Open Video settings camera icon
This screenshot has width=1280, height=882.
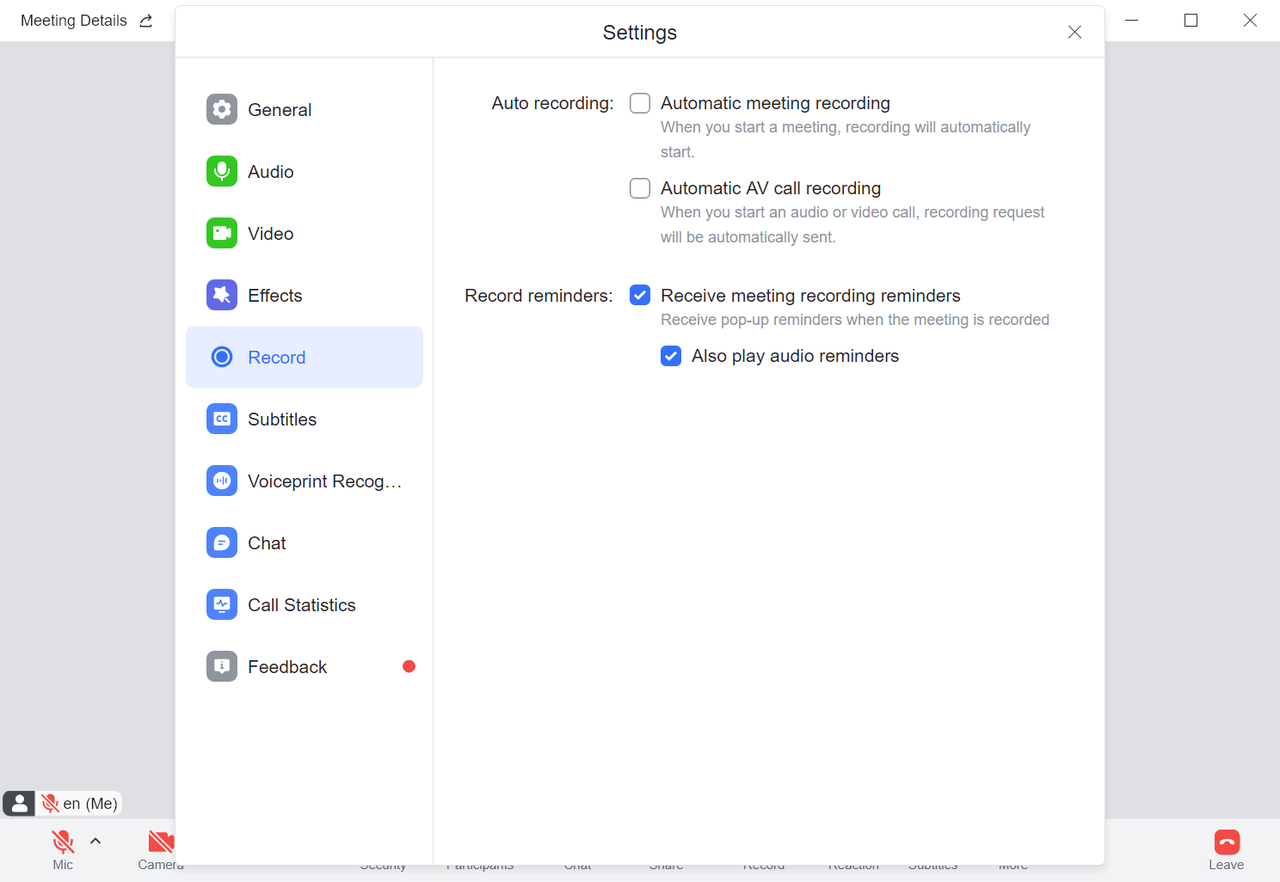(x=222, y=234)
